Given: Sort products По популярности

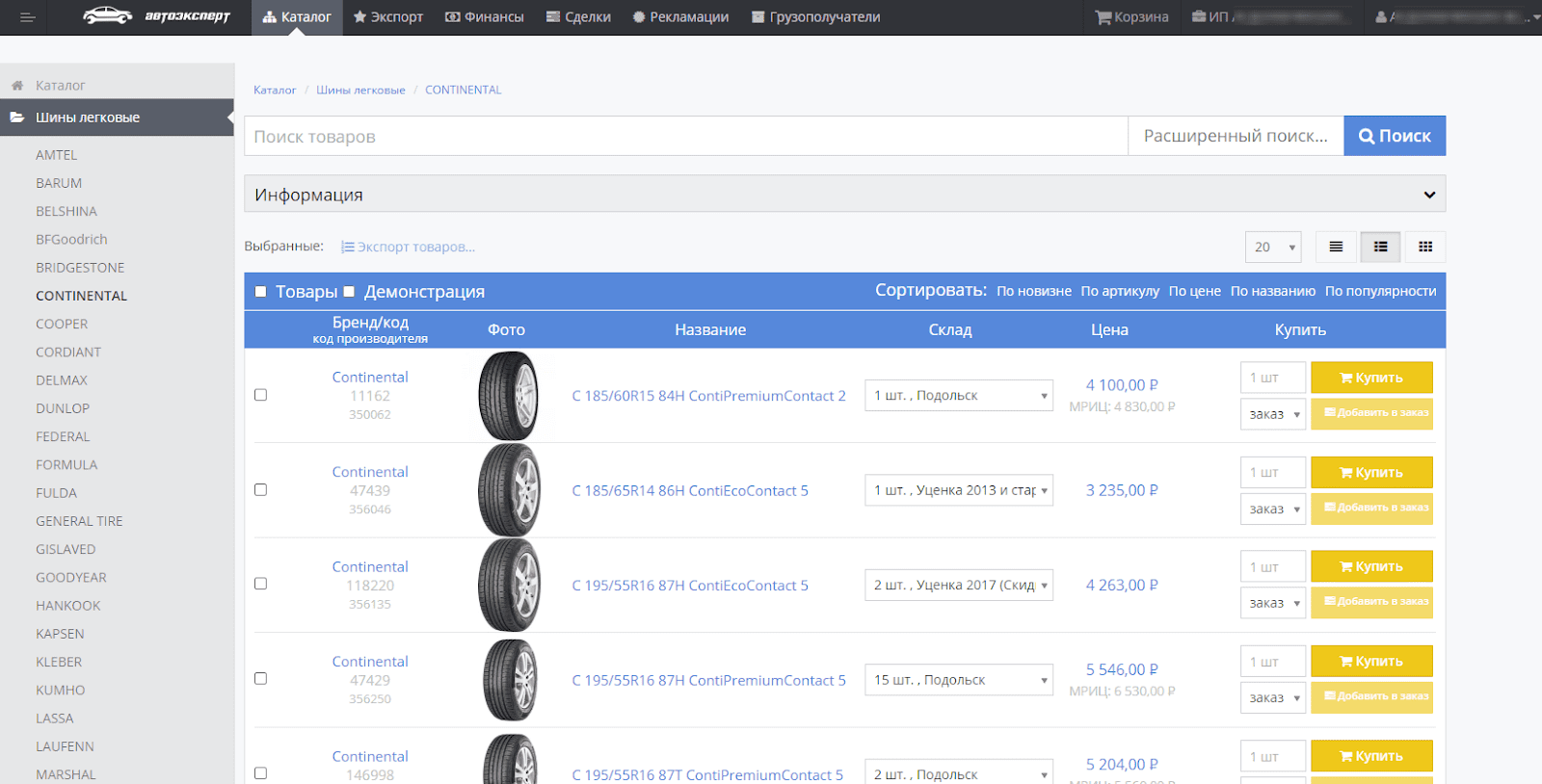Looking at the screenshot, I should (x=1380, y=292).
